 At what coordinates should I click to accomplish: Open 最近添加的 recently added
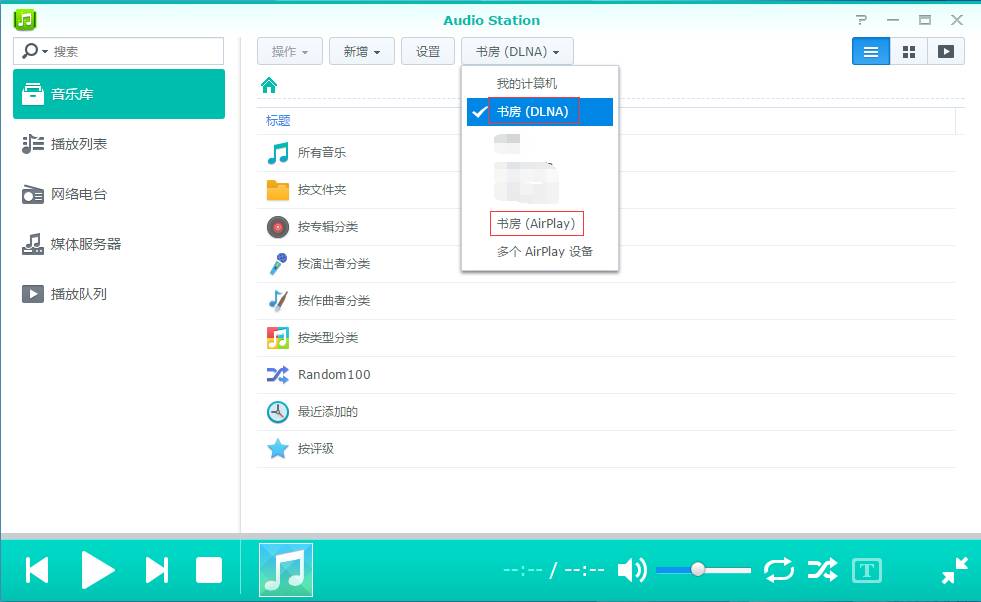point(606,412)
